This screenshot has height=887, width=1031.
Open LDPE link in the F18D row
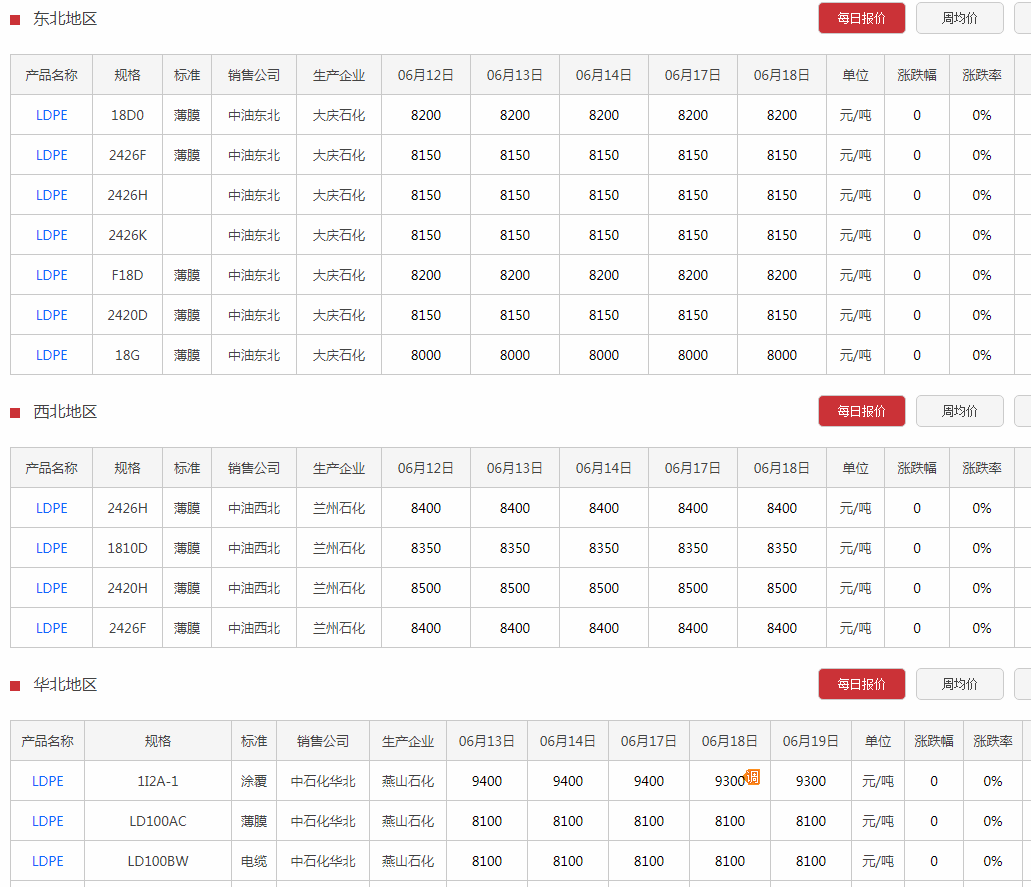click(x=51, y=275)
